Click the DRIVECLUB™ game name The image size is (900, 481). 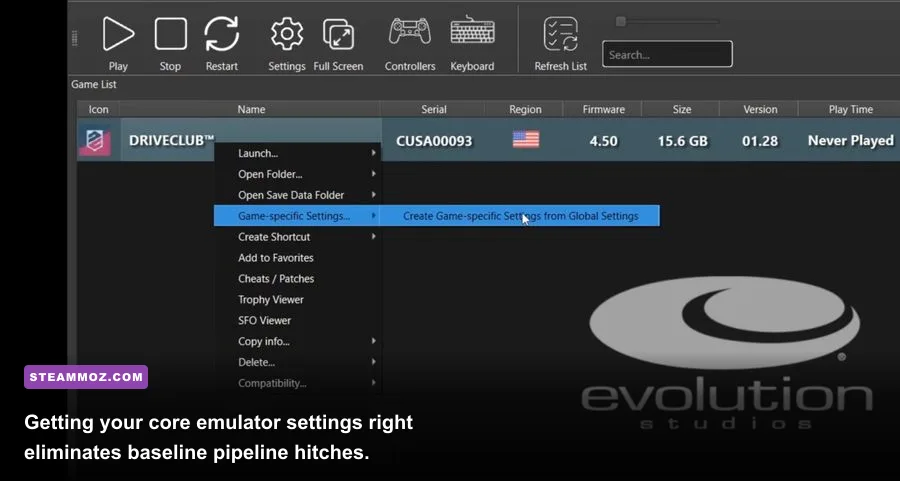172,141
